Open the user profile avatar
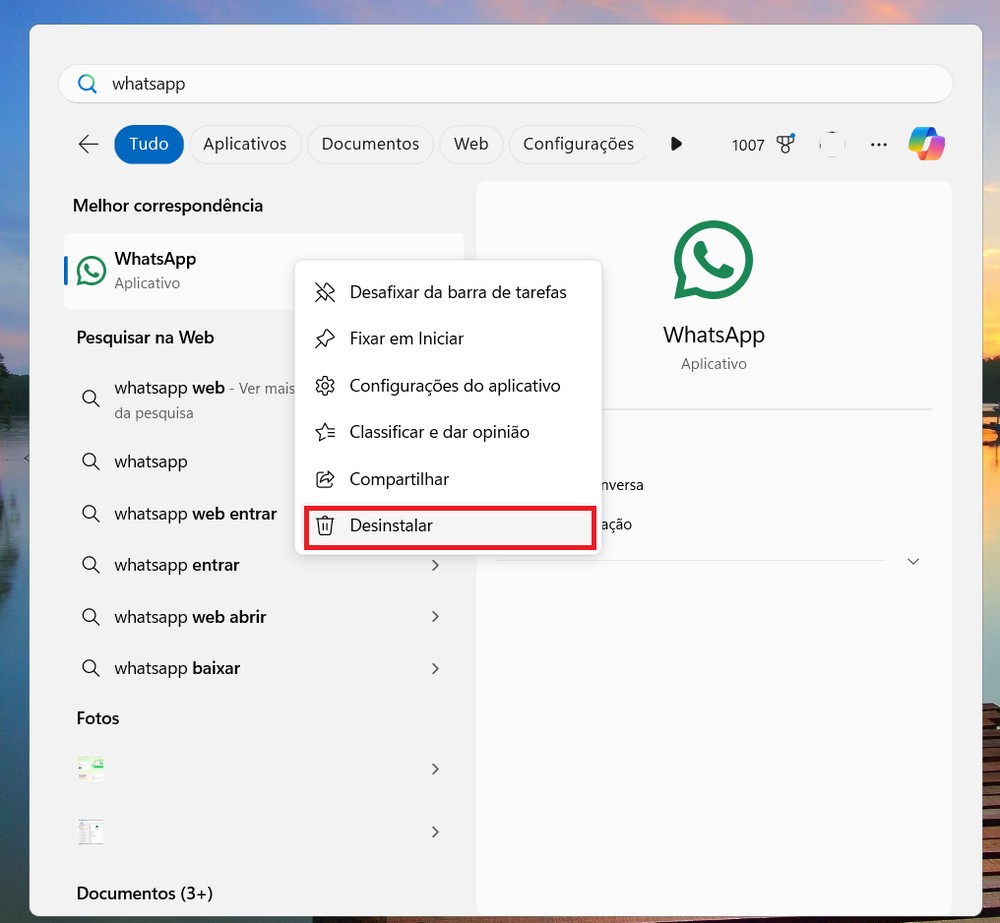The image size is (1000, 923). pos(832,144)
